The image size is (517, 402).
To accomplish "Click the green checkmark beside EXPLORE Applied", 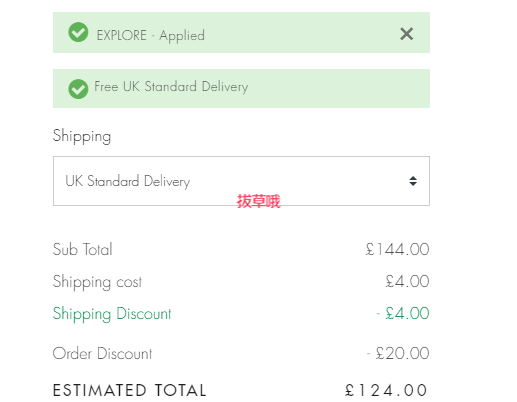I will point(78,32).
